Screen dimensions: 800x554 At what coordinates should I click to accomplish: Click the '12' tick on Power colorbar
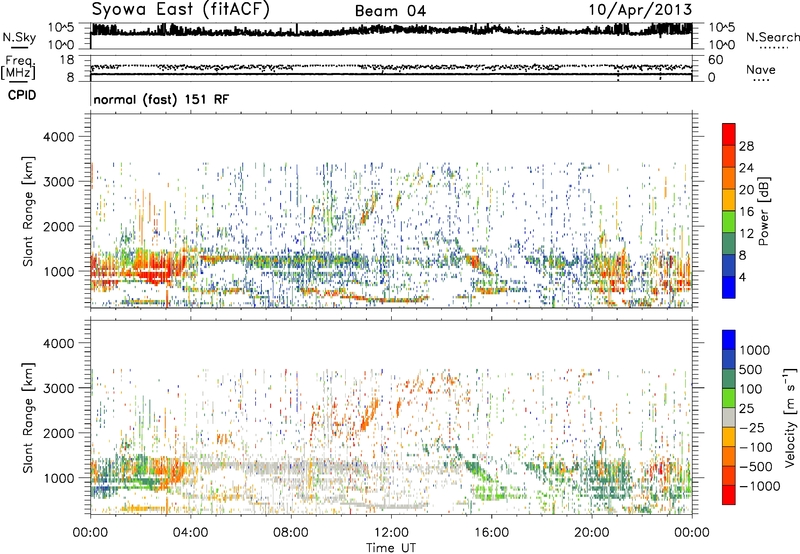click(746, 234)
